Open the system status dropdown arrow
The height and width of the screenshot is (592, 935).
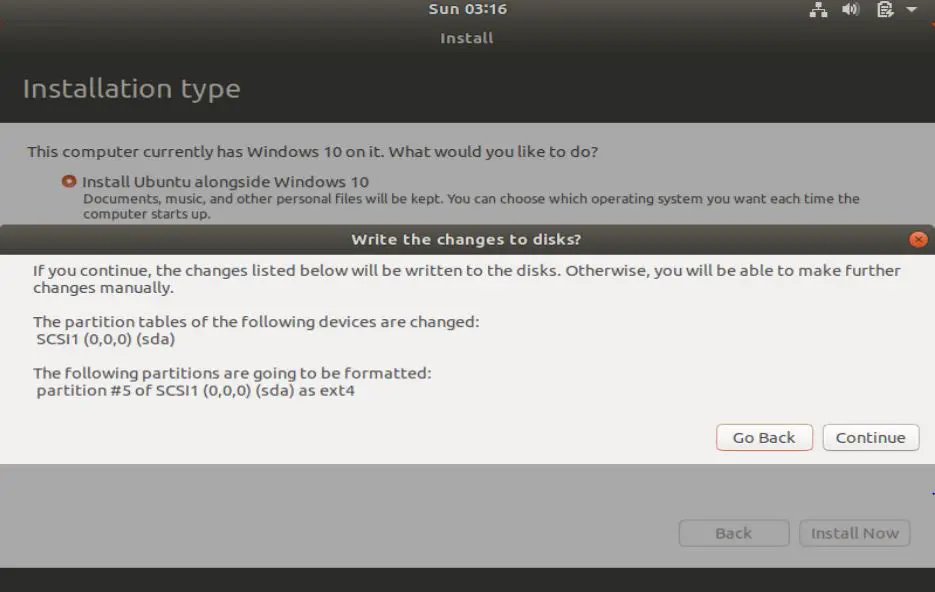pos(913,10)
